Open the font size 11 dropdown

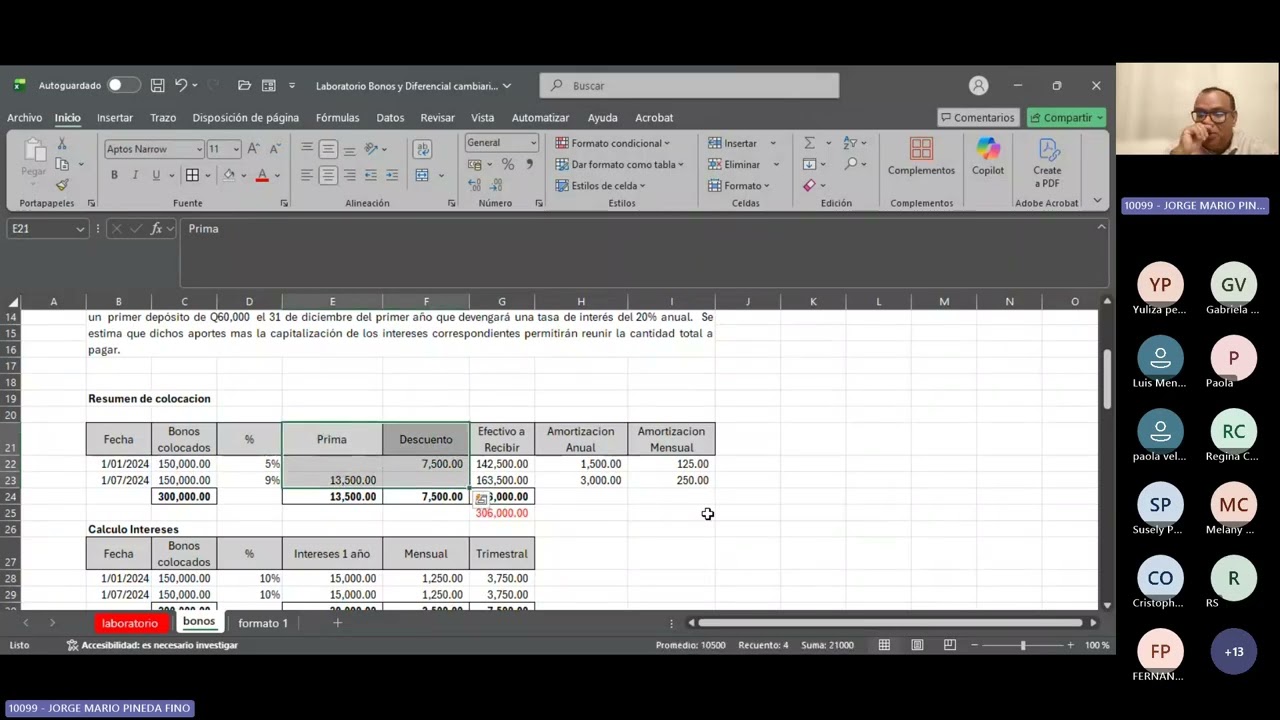pos(236,149)
